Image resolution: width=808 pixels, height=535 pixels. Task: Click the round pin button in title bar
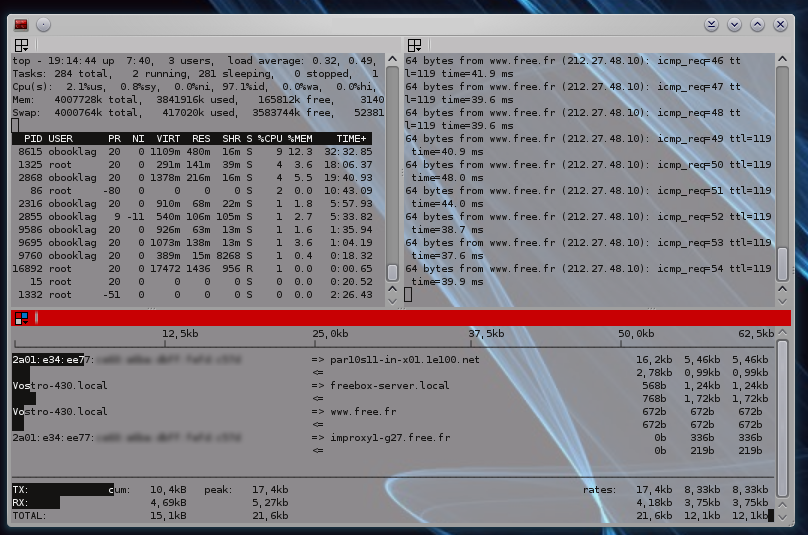point(44,23)
